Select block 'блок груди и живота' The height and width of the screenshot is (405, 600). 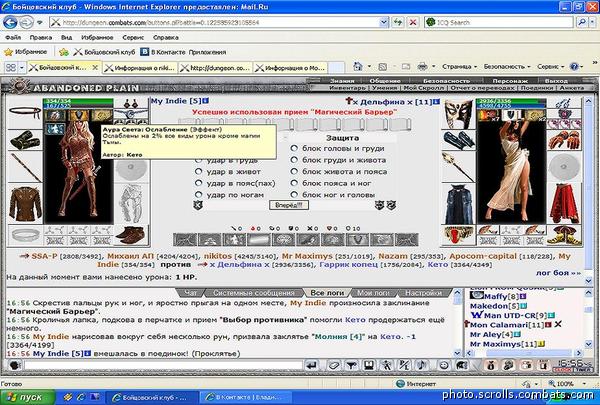click(294, 160)
